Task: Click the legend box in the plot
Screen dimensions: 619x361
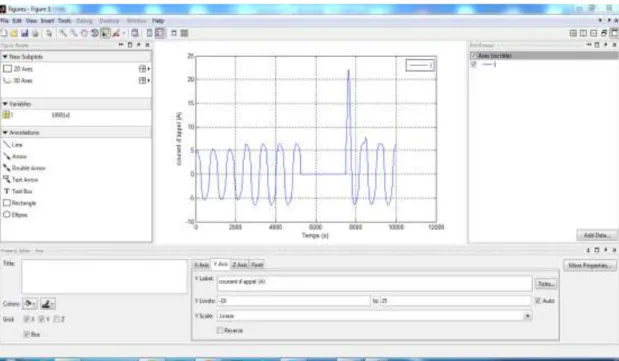Action: click(x=420, y=65)
